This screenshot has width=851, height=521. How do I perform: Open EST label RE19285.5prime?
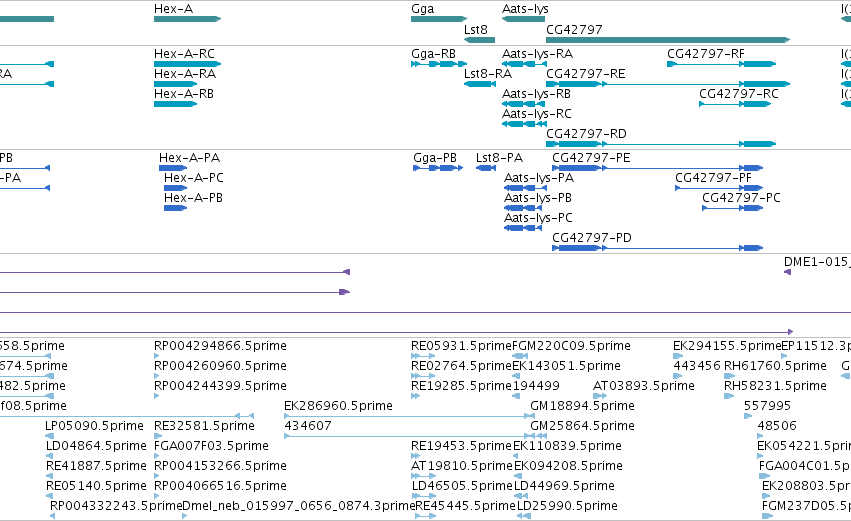pyautogui.click(x=461, y=386)
